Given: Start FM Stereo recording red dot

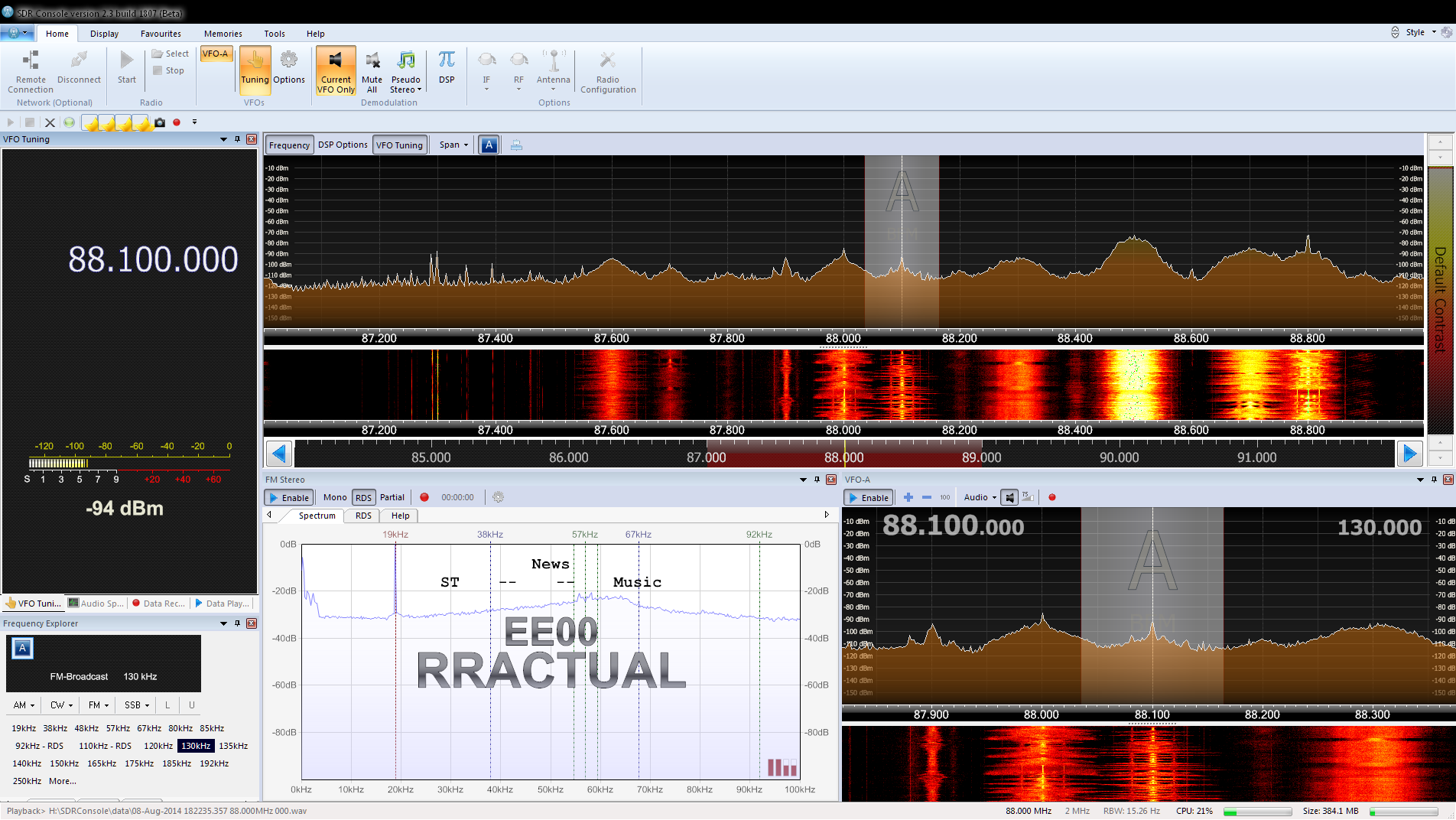Looking at the screenshot, I should tap(424, 497).
